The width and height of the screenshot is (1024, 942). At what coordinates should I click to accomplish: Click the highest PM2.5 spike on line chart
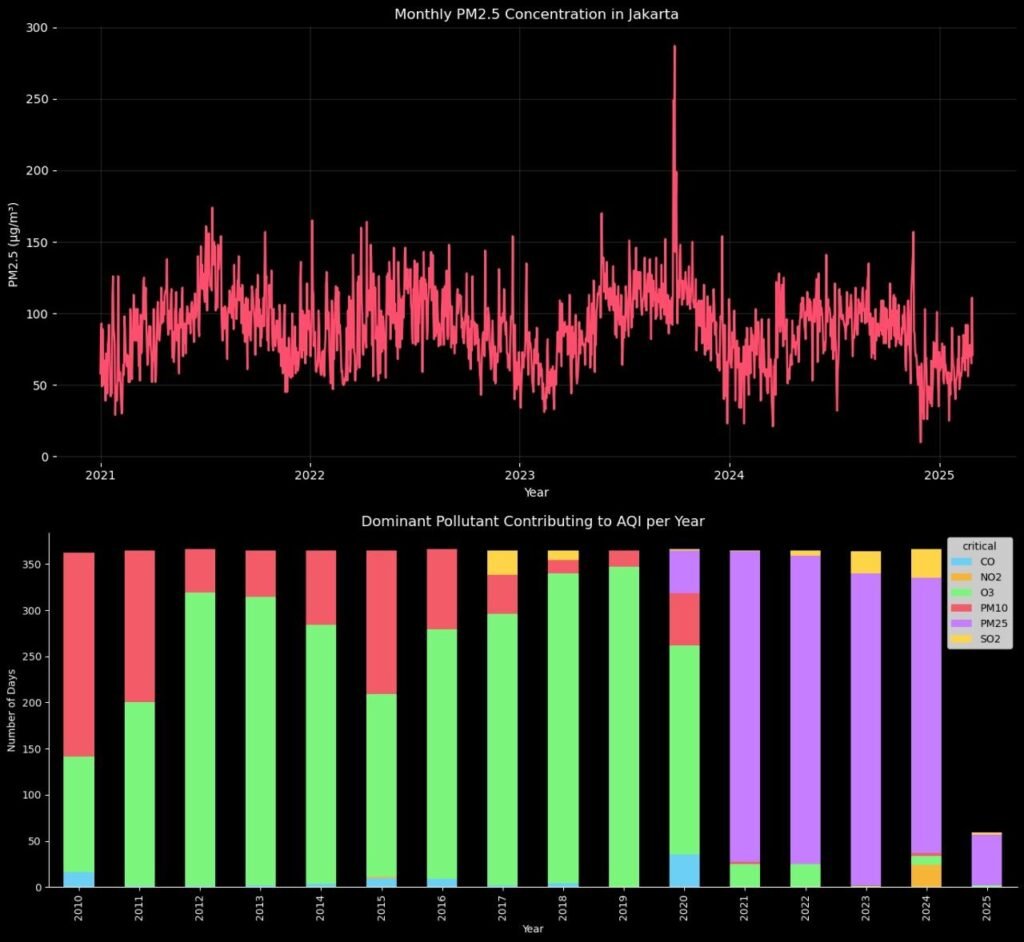(x=674, y=48)
